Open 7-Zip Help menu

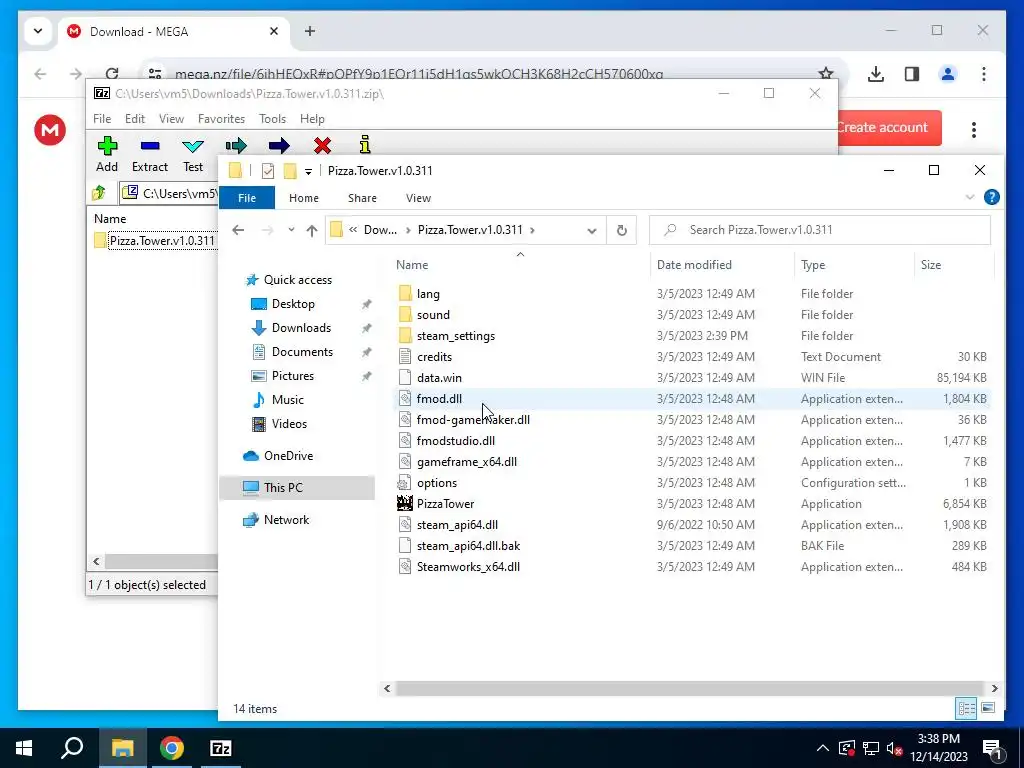pos(312,119)
